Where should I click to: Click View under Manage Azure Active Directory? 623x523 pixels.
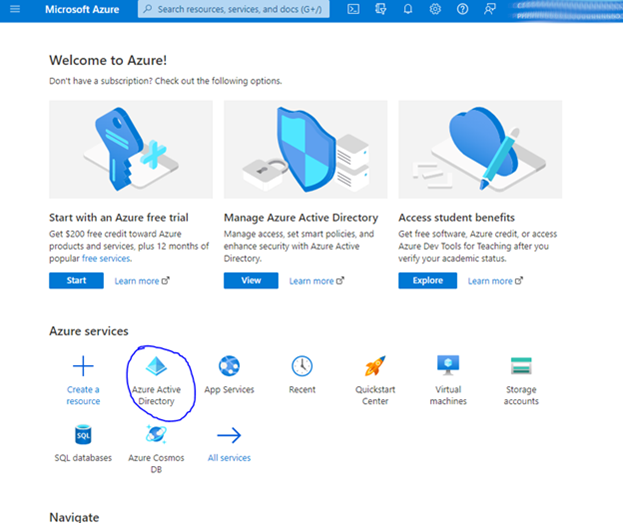[251, 281]
